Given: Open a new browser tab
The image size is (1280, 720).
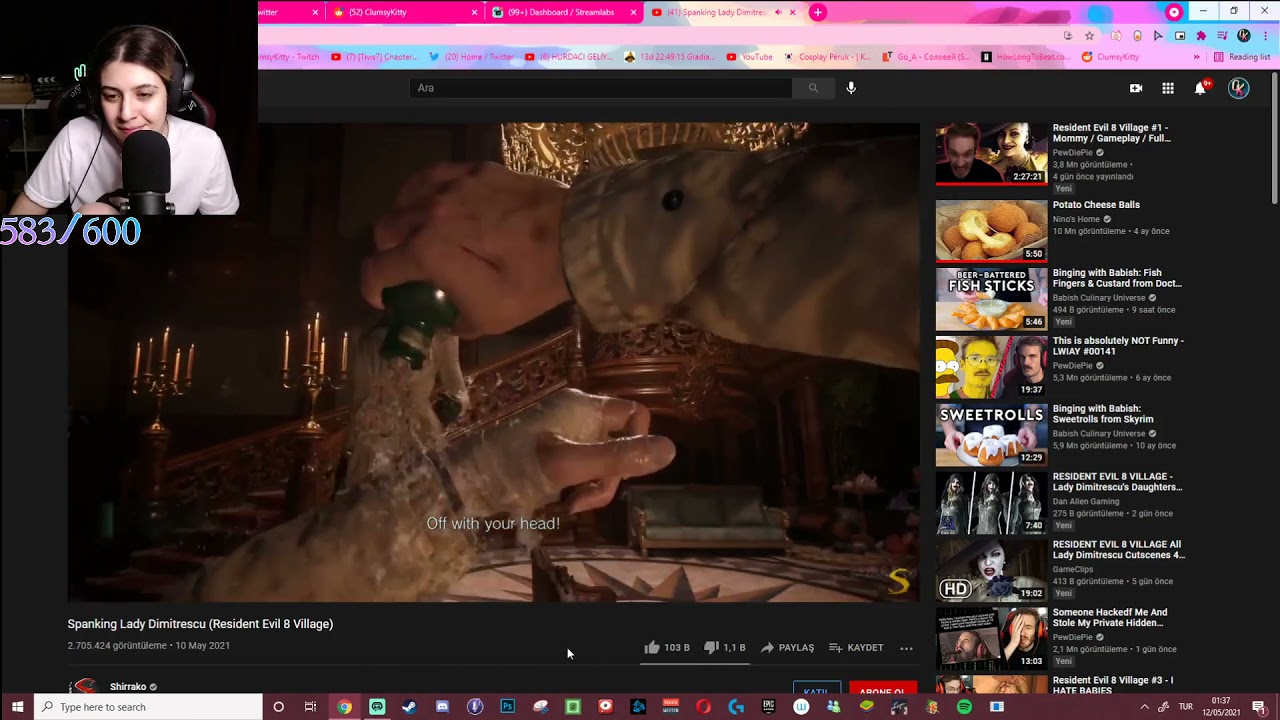Looking at the screenshot, I should [818, 12].
